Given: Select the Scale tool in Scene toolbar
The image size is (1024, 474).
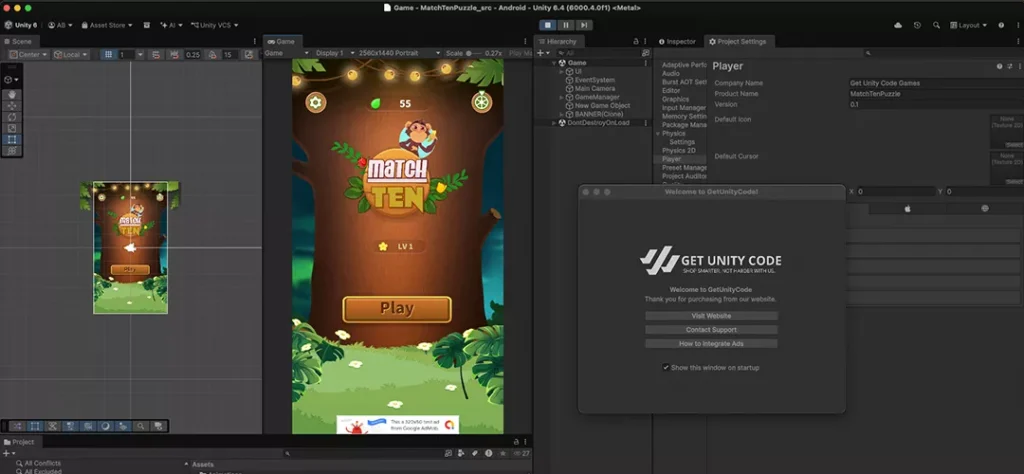Looking at the screenshot, I should [x=12, y=128].
